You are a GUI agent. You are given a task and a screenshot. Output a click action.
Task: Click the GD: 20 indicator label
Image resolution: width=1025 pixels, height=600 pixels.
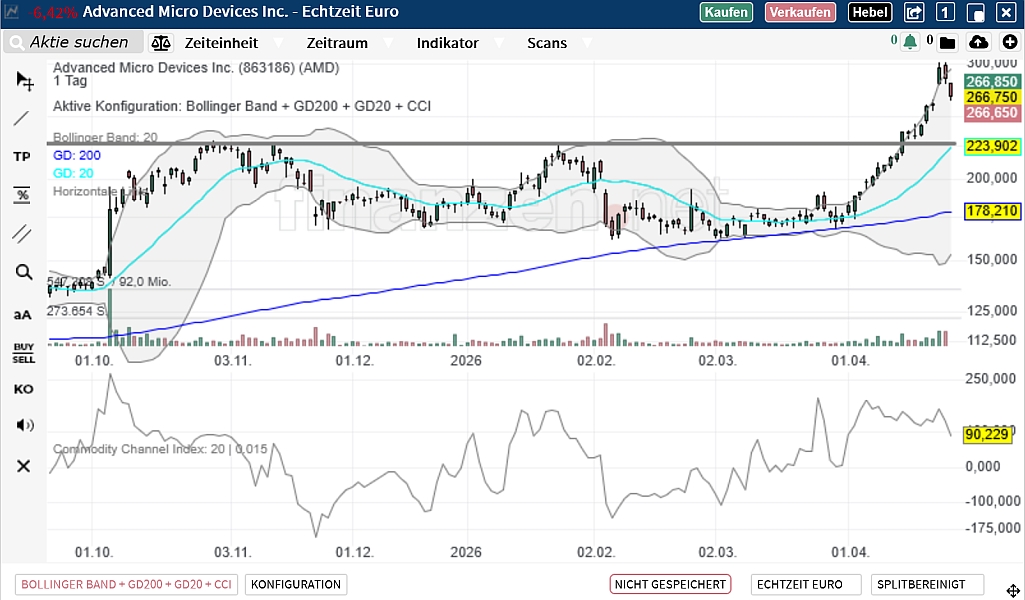[x=73, y=173]
